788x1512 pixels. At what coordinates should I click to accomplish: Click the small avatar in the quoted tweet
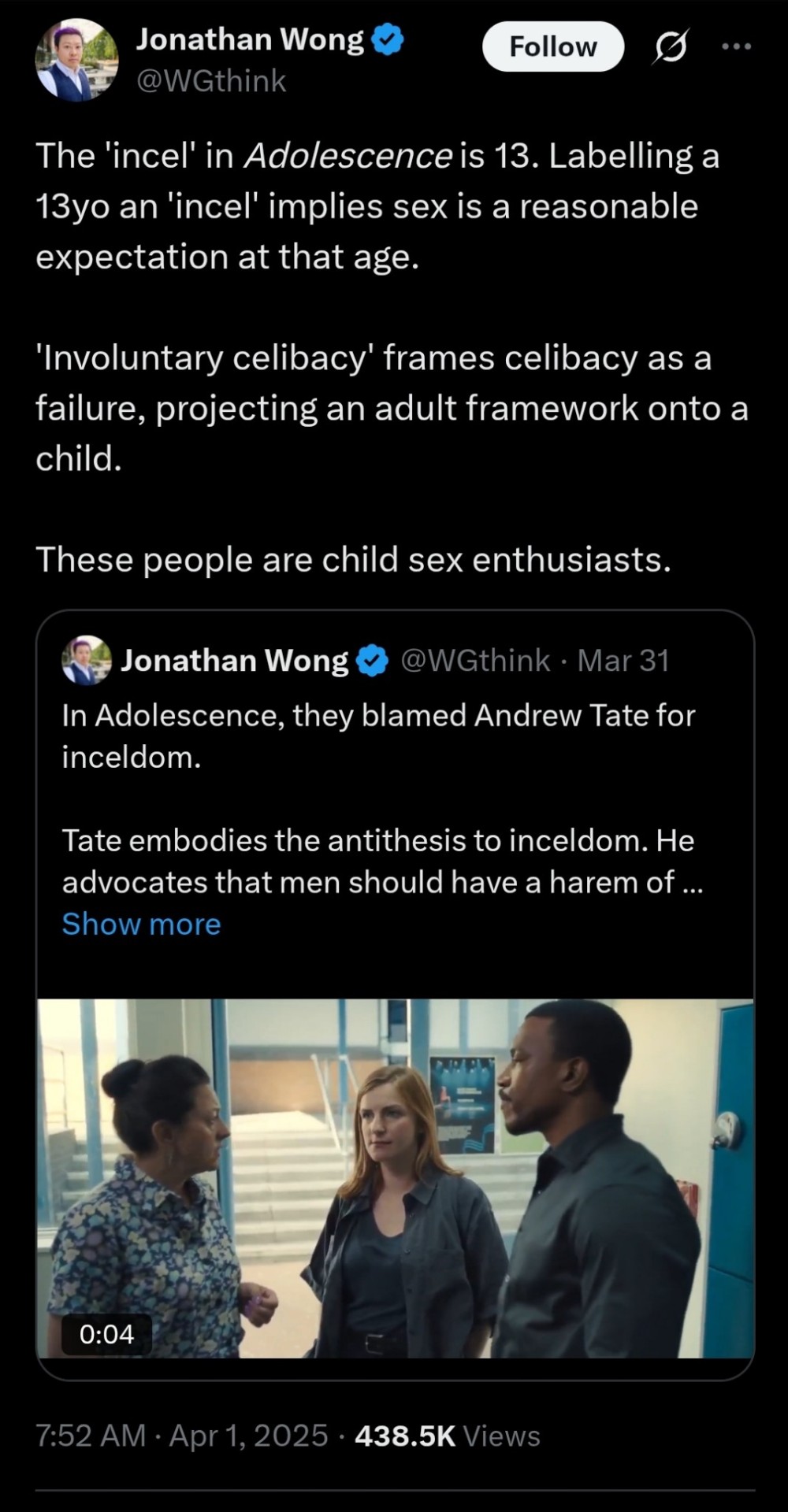tap(86, 660)
